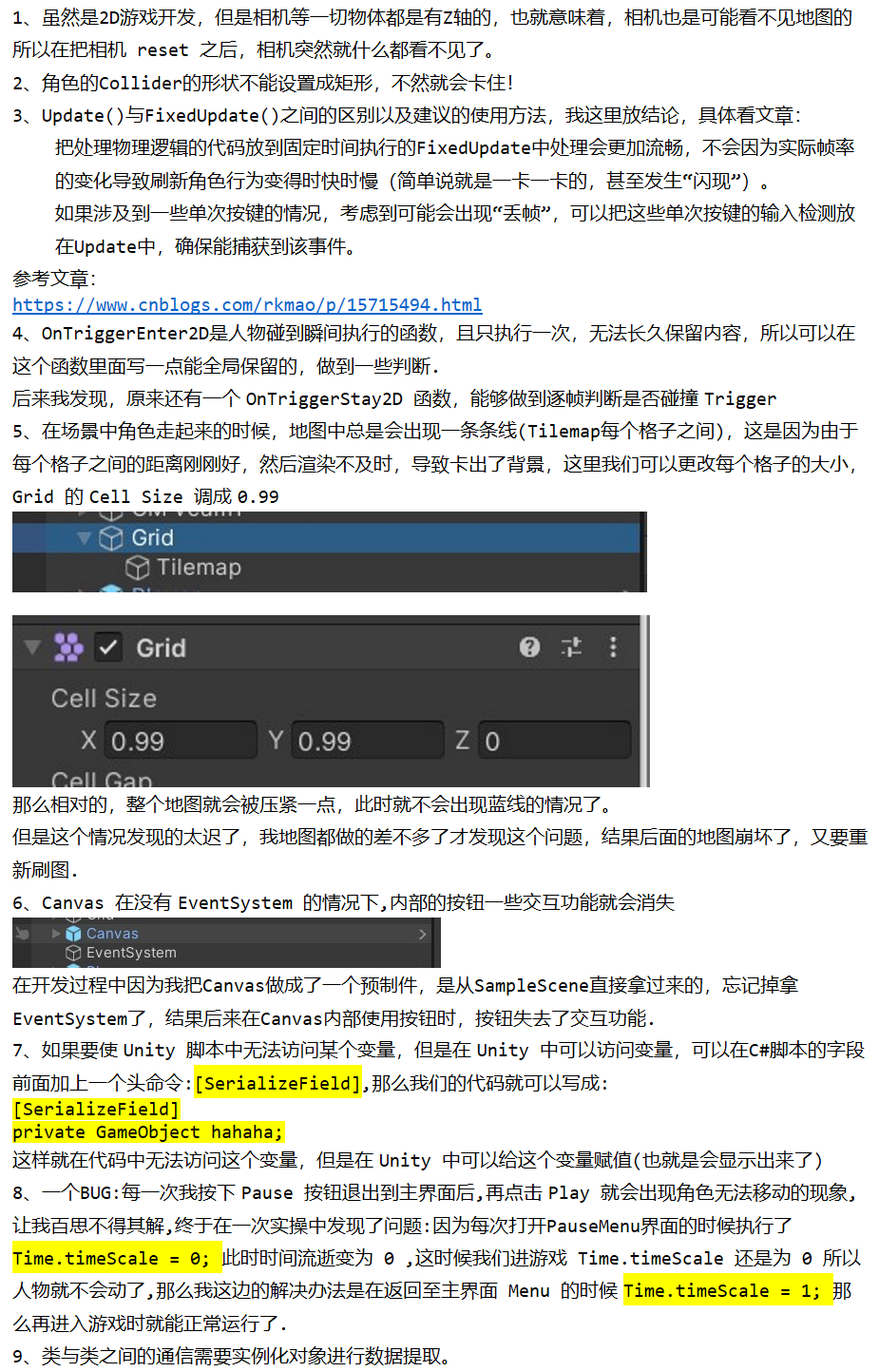Click the Grid component title label

pos(161,648)
